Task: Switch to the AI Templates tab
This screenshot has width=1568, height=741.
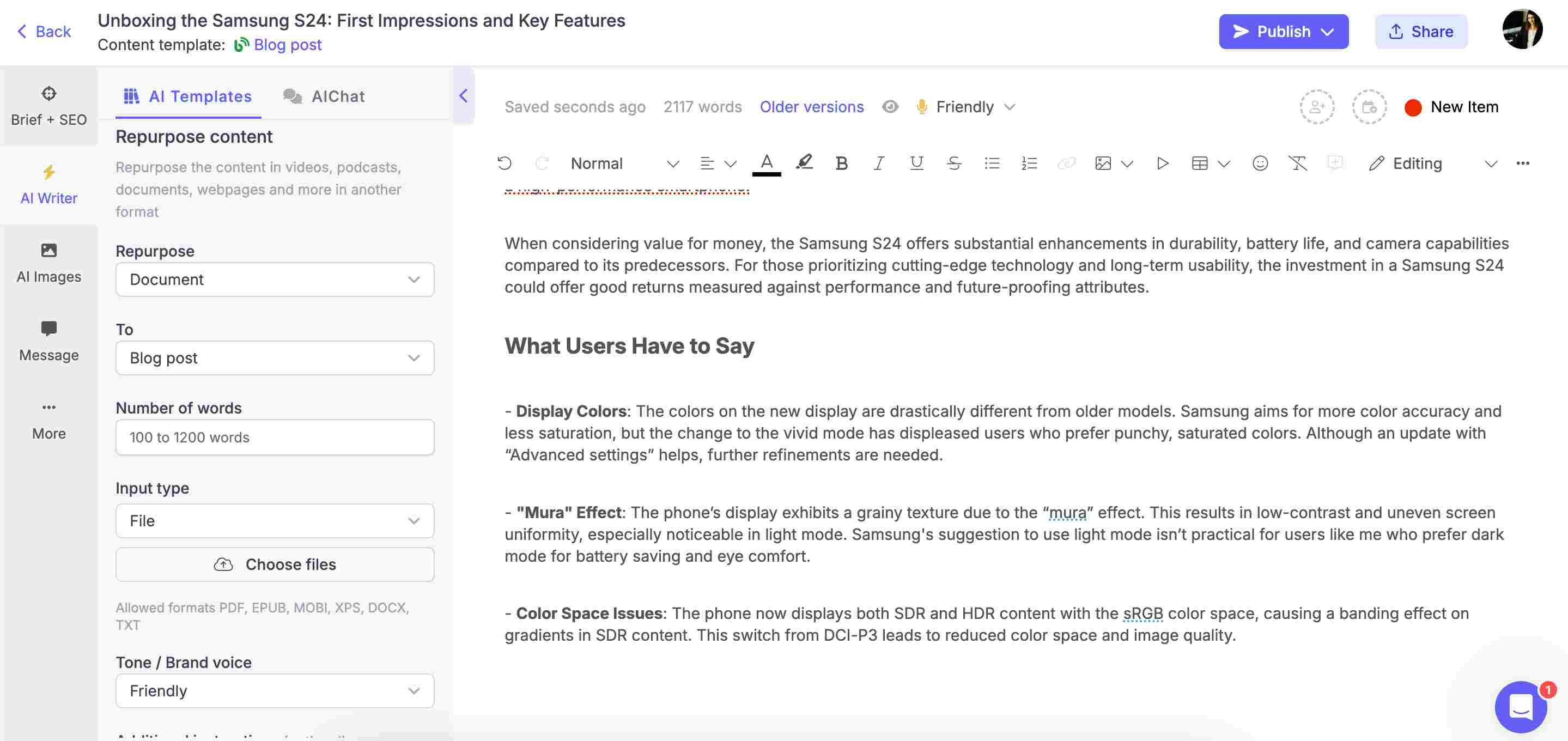Action: [188, 96]
